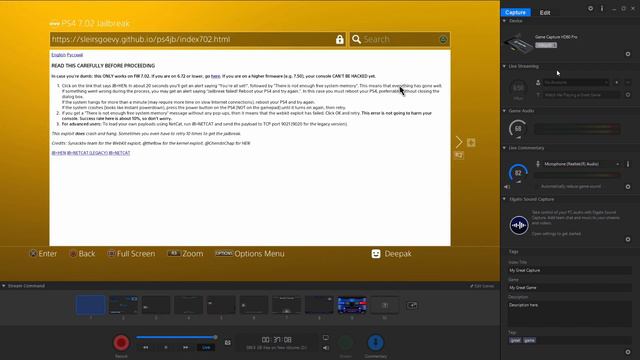Click add scene icon after thumbnails
Screen dimensions: 640x360
[412, 305]
